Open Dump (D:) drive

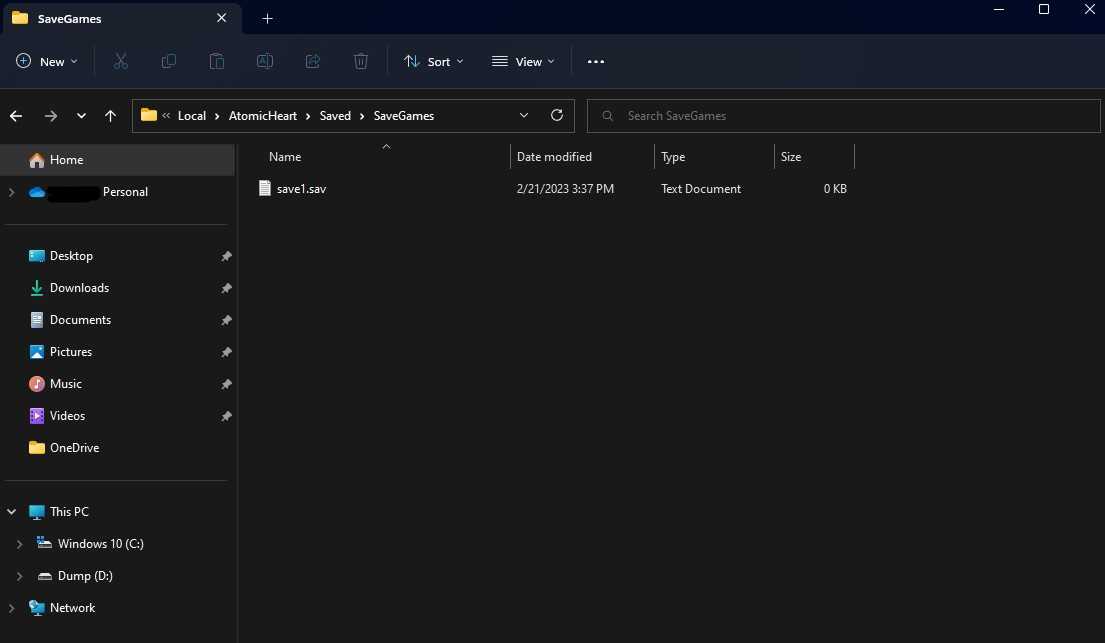click(85, 576)
